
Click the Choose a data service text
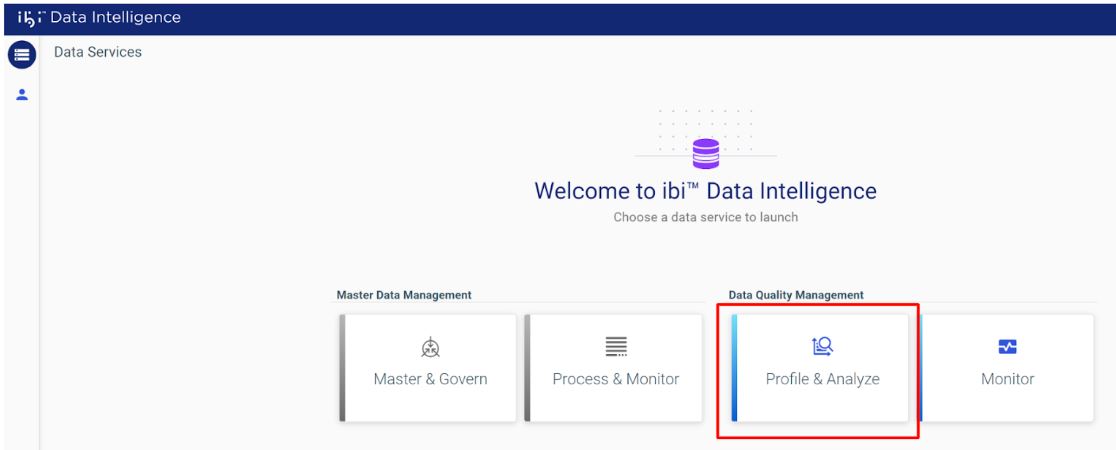click(705, 217)
